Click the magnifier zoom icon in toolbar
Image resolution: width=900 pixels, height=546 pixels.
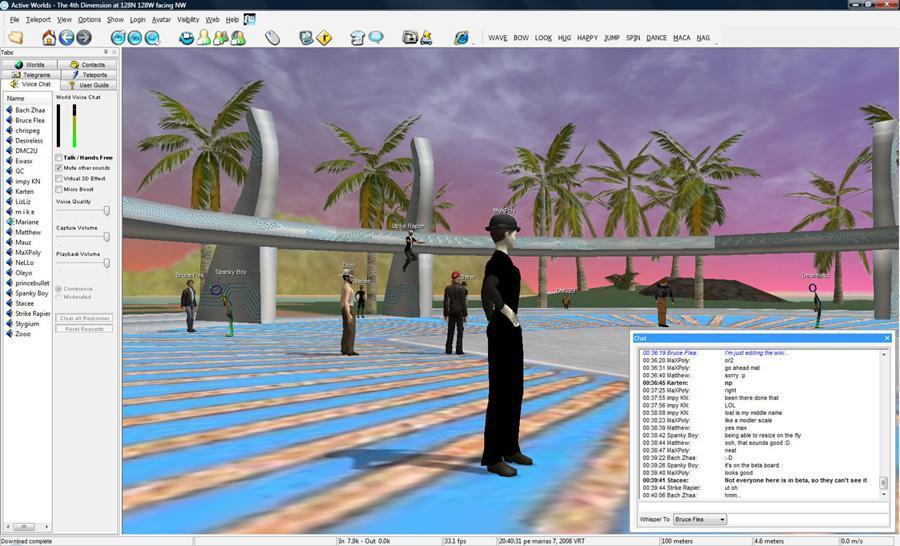coord(152,38)
